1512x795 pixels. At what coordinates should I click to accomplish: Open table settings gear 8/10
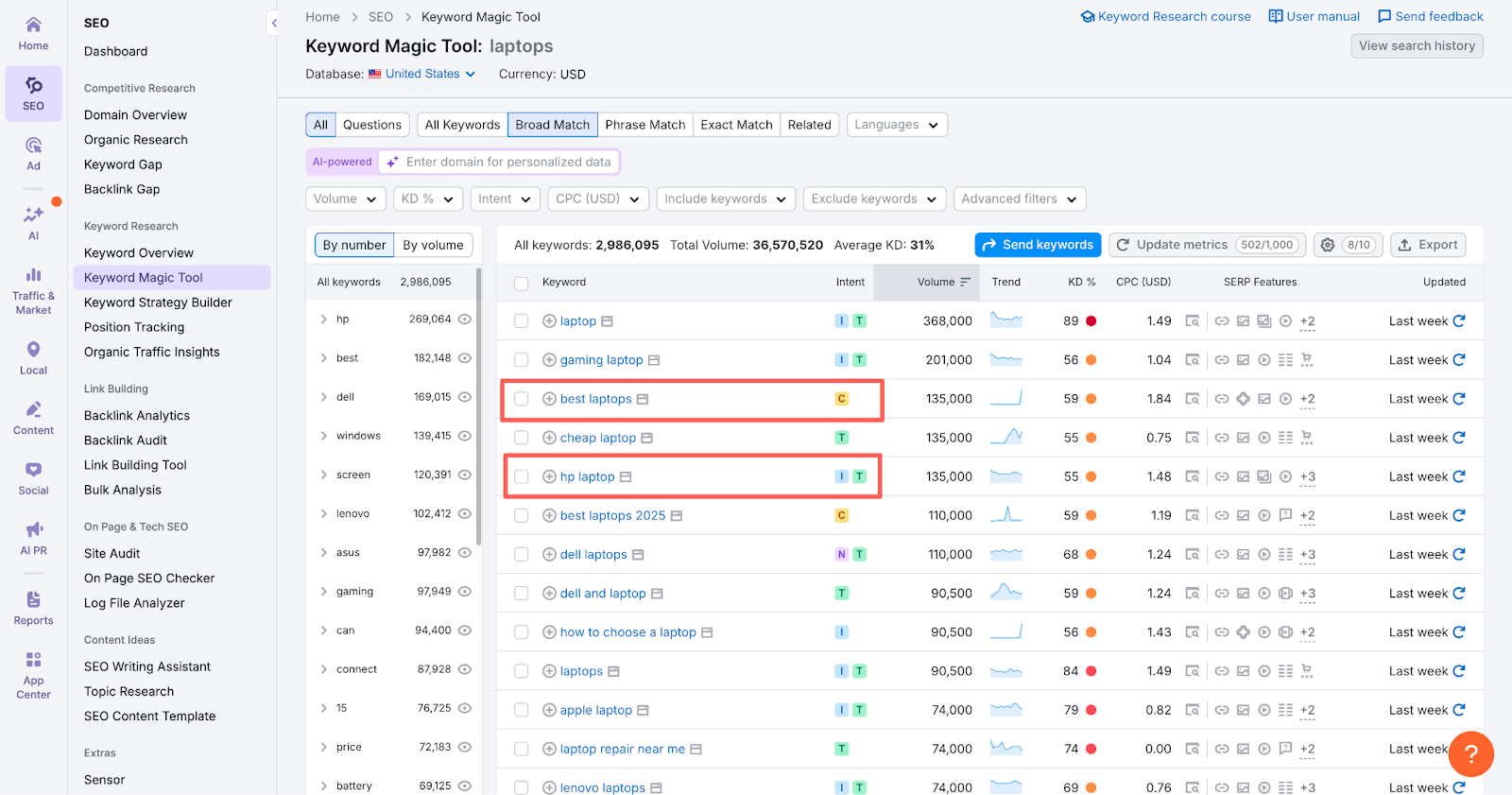(1348, 245)
